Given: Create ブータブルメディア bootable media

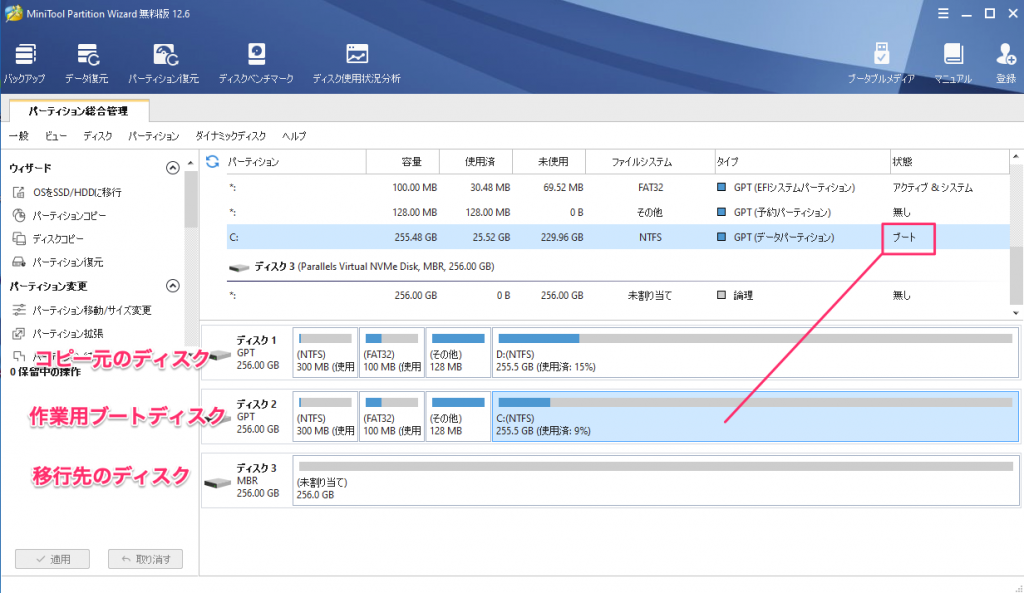Looking at the screenshot, I should pyautogui.click(x=881, y=63).
